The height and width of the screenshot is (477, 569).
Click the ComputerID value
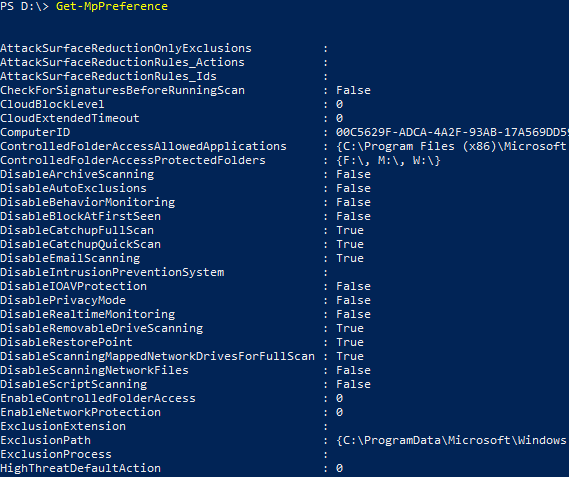452,132
